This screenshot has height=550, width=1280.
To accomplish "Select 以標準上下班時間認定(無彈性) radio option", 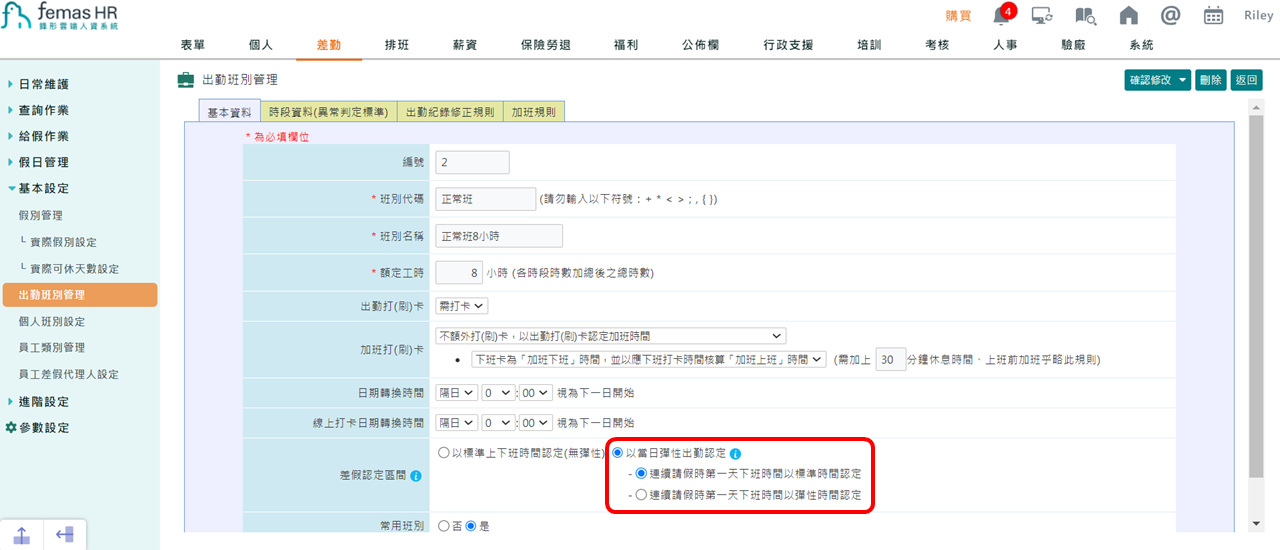I will (445, 453).
